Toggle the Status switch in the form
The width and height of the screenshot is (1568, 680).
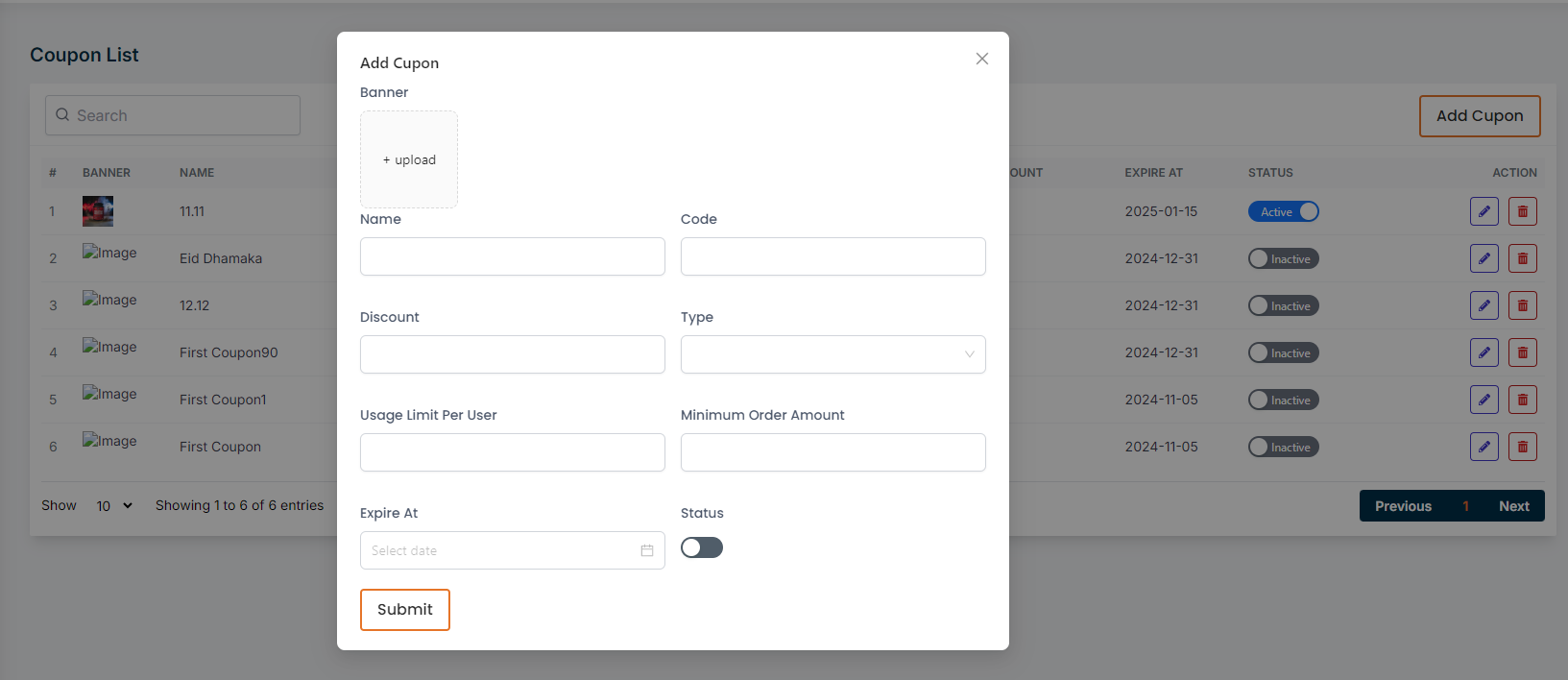(701, 547)
